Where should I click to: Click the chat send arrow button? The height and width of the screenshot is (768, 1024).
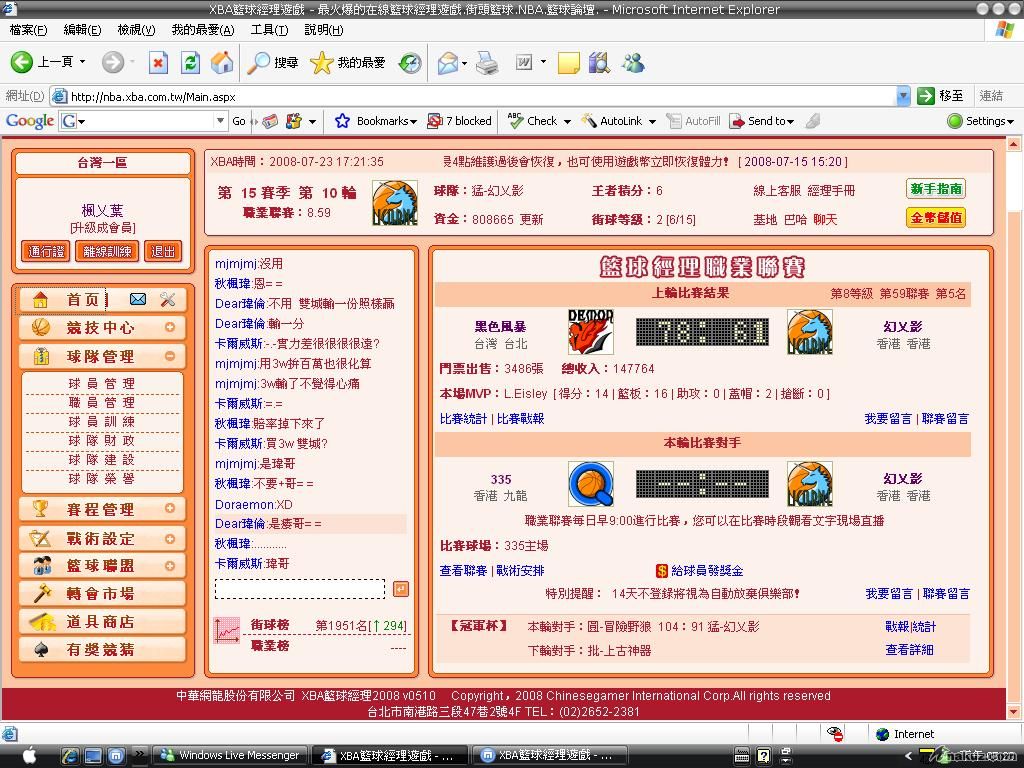point(400,589)
